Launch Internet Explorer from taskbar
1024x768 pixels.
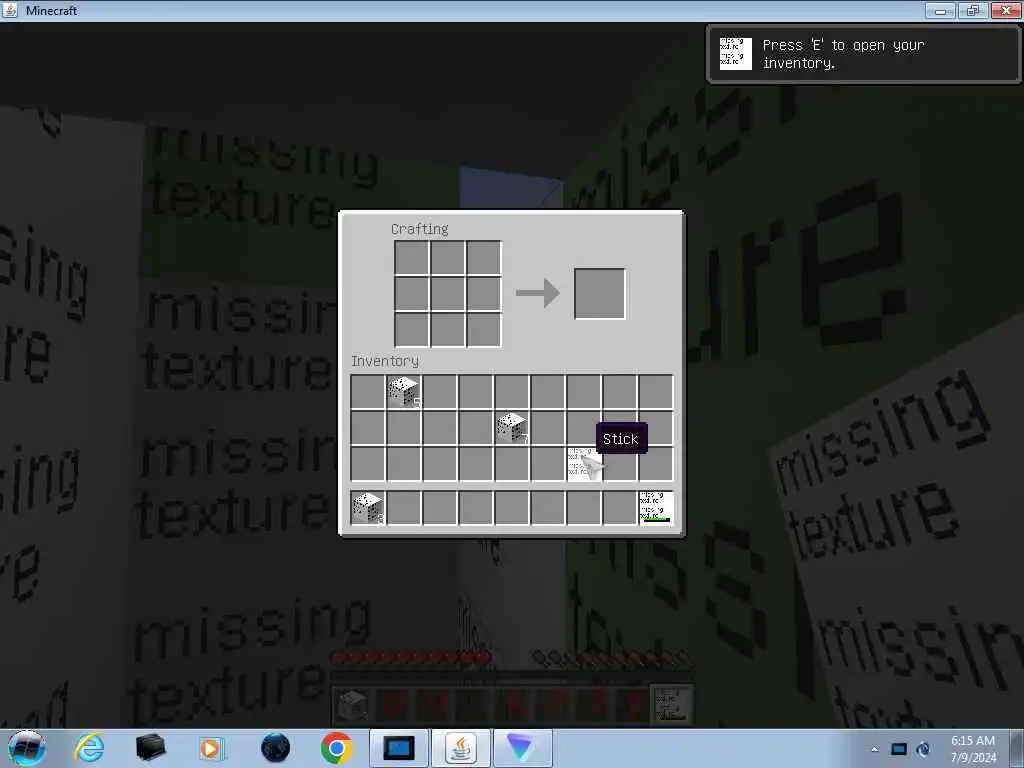tap(89, 748)
